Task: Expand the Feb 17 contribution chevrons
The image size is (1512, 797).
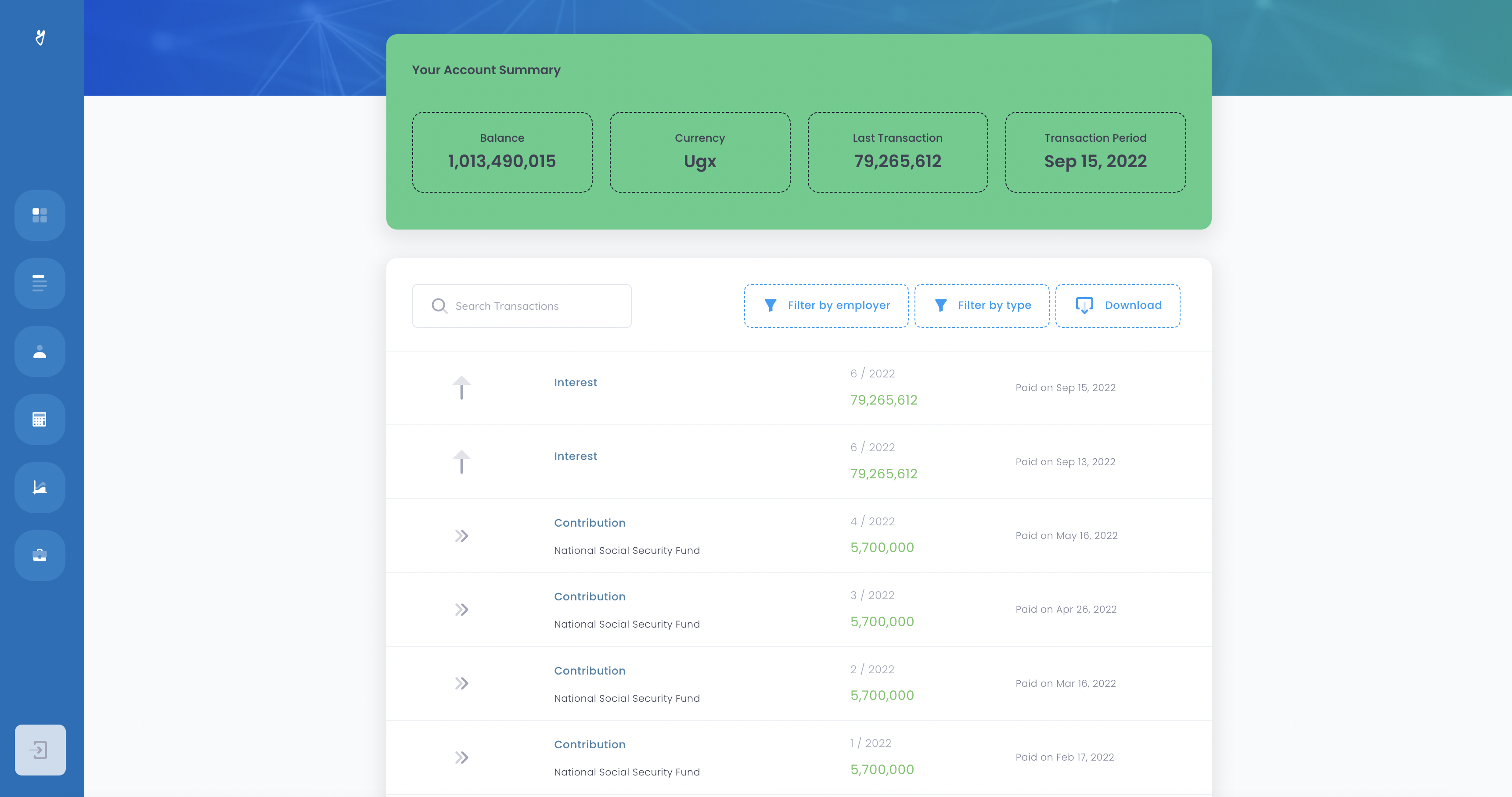Action: (461, 757)
